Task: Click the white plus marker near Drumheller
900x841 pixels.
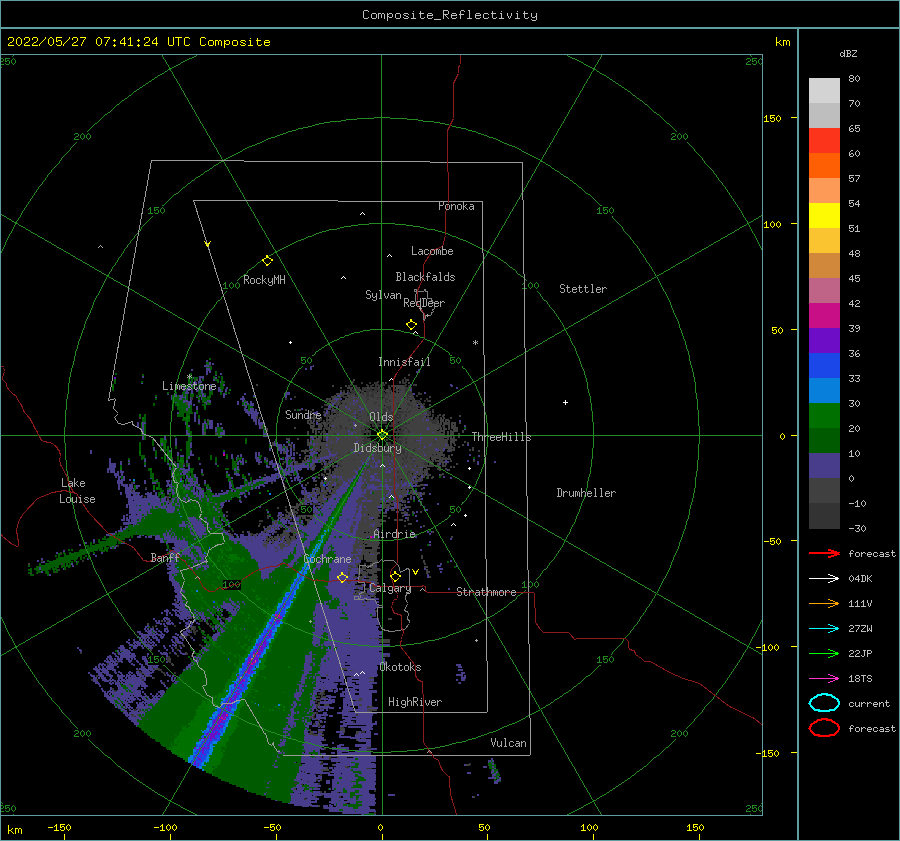Action: click(x=565, y=402)
